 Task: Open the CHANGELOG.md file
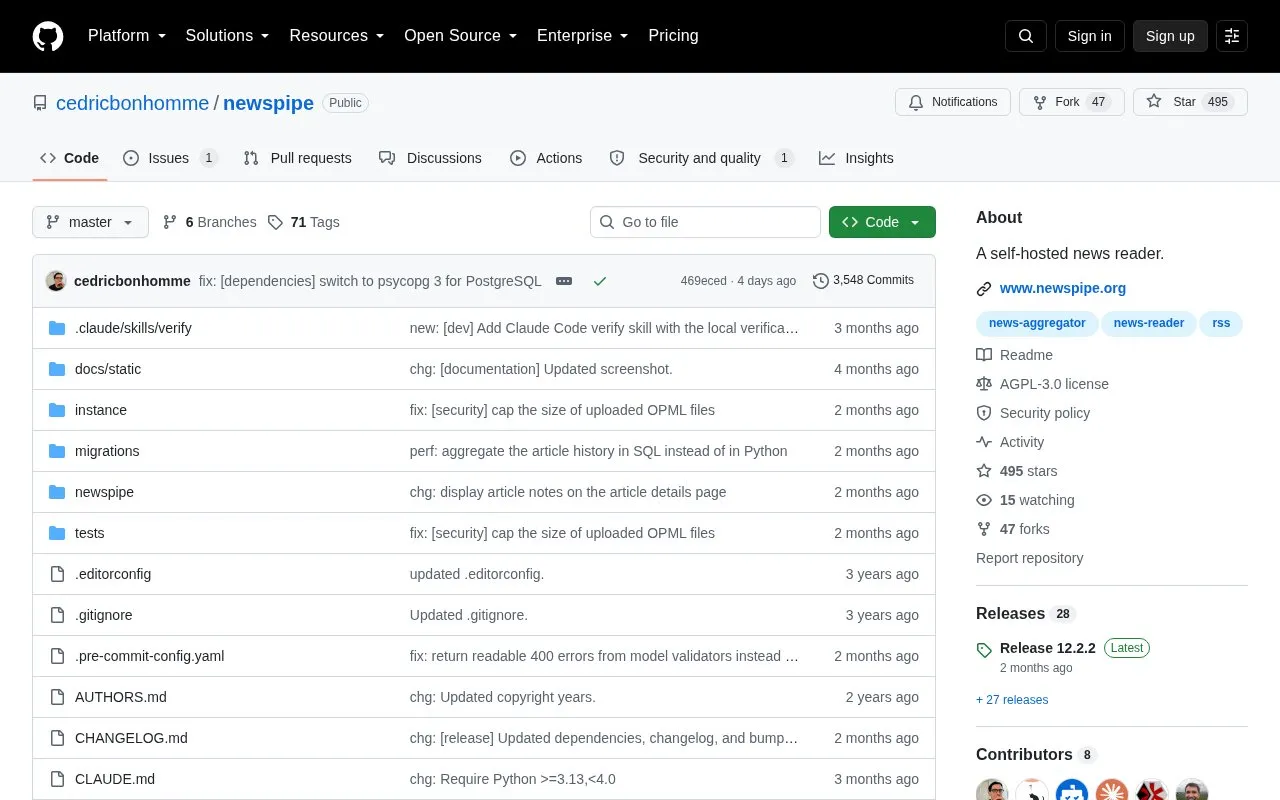(131, 738)
